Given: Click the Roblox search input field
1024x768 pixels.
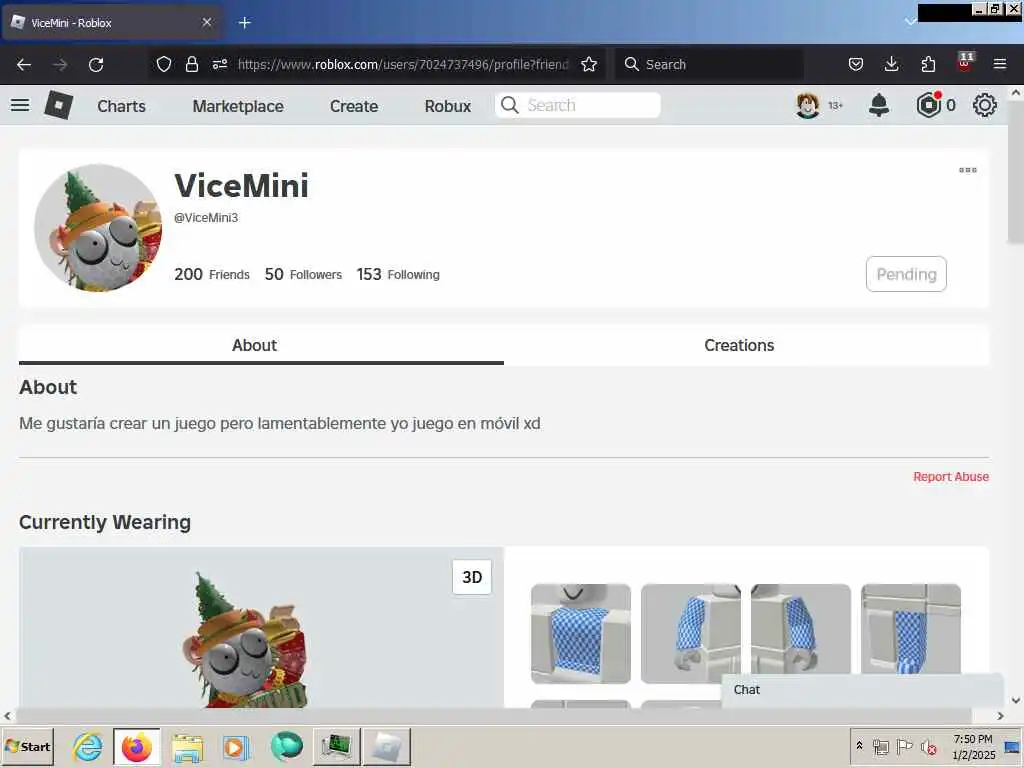Looking at the screenshot, I should pyautogui.click(x=578, y=105).
